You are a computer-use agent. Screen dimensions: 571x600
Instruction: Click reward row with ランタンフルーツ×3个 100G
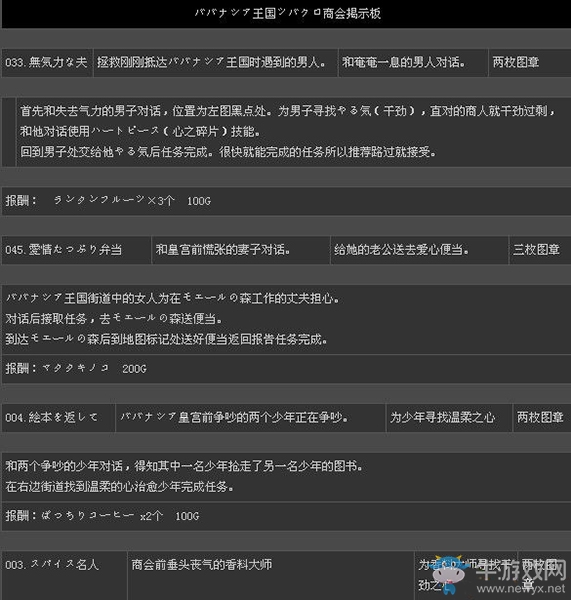[x=286, y=201]
